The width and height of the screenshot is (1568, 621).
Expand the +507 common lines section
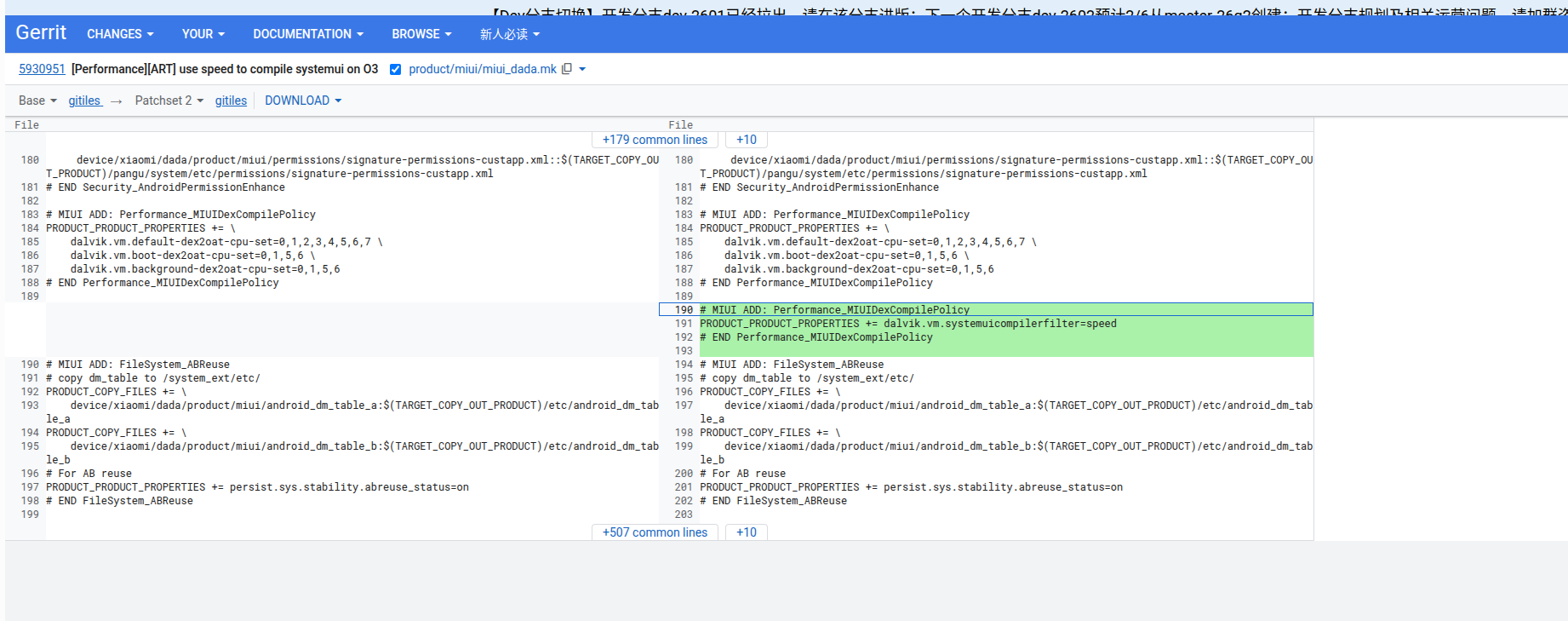pos(655,532)
